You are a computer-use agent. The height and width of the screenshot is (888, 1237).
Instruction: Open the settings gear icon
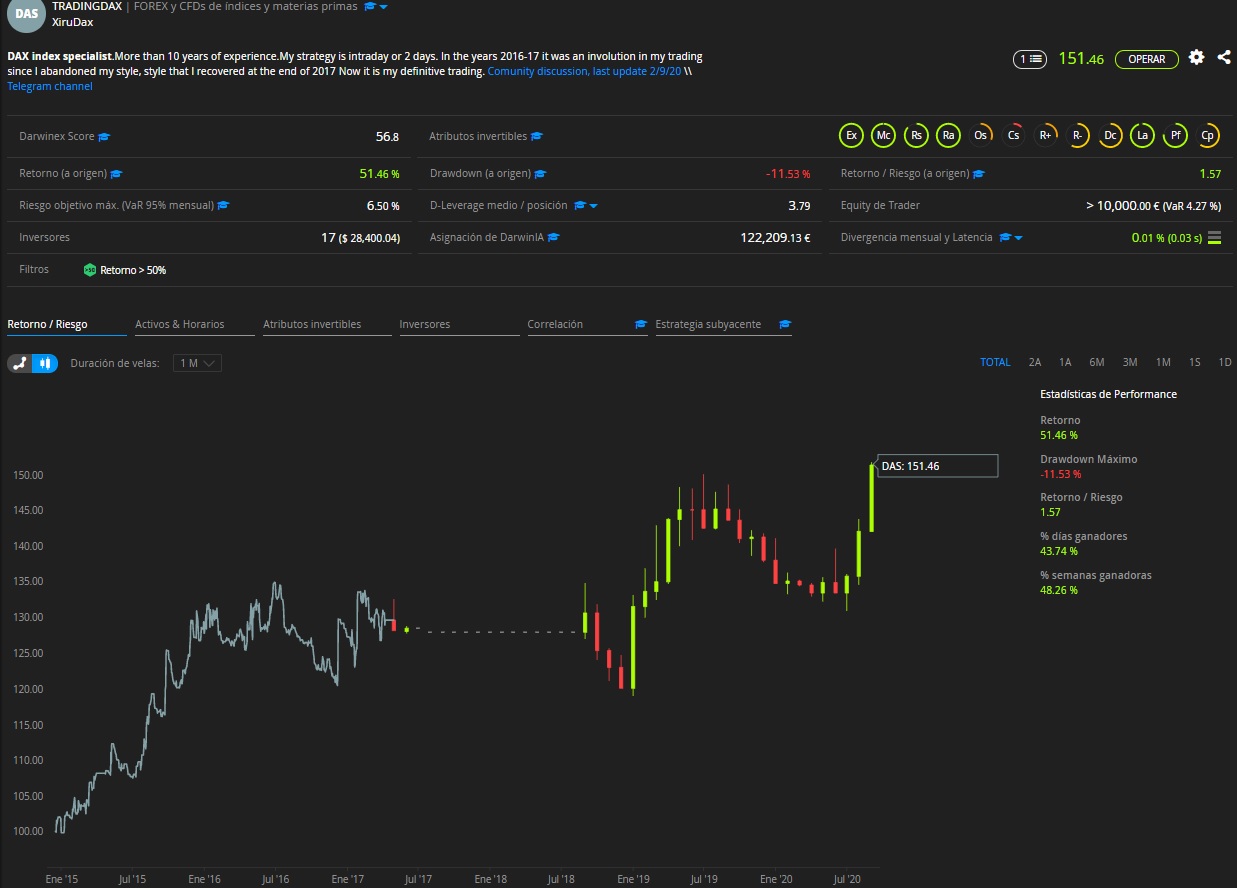coord(1196,58)
